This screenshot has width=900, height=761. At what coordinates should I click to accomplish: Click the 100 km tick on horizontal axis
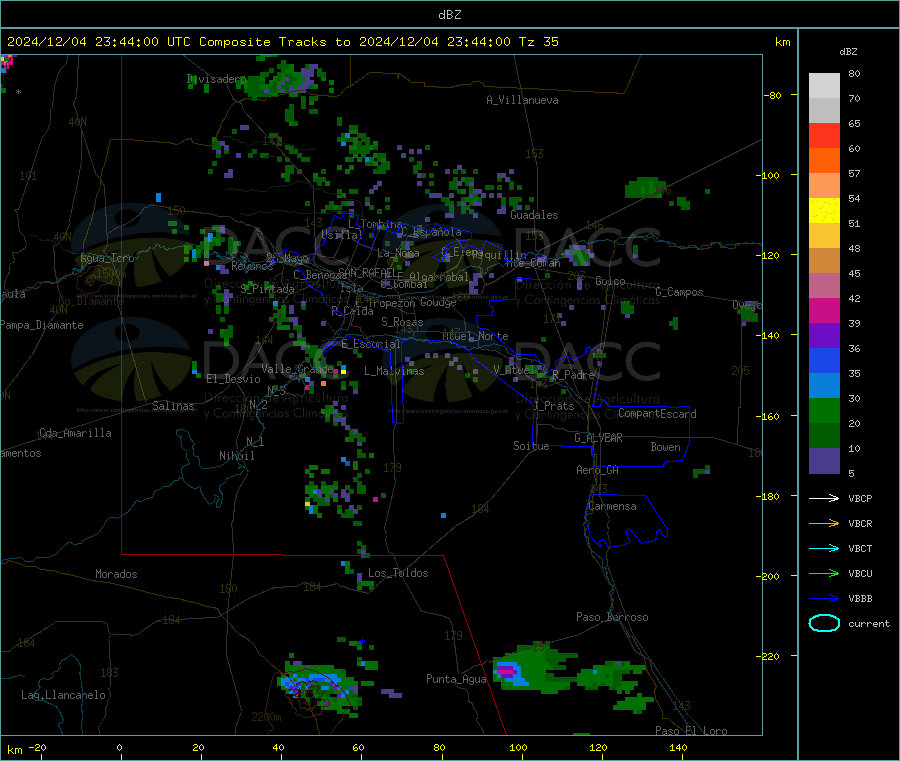pyautogui.click(x=518, y=747)
